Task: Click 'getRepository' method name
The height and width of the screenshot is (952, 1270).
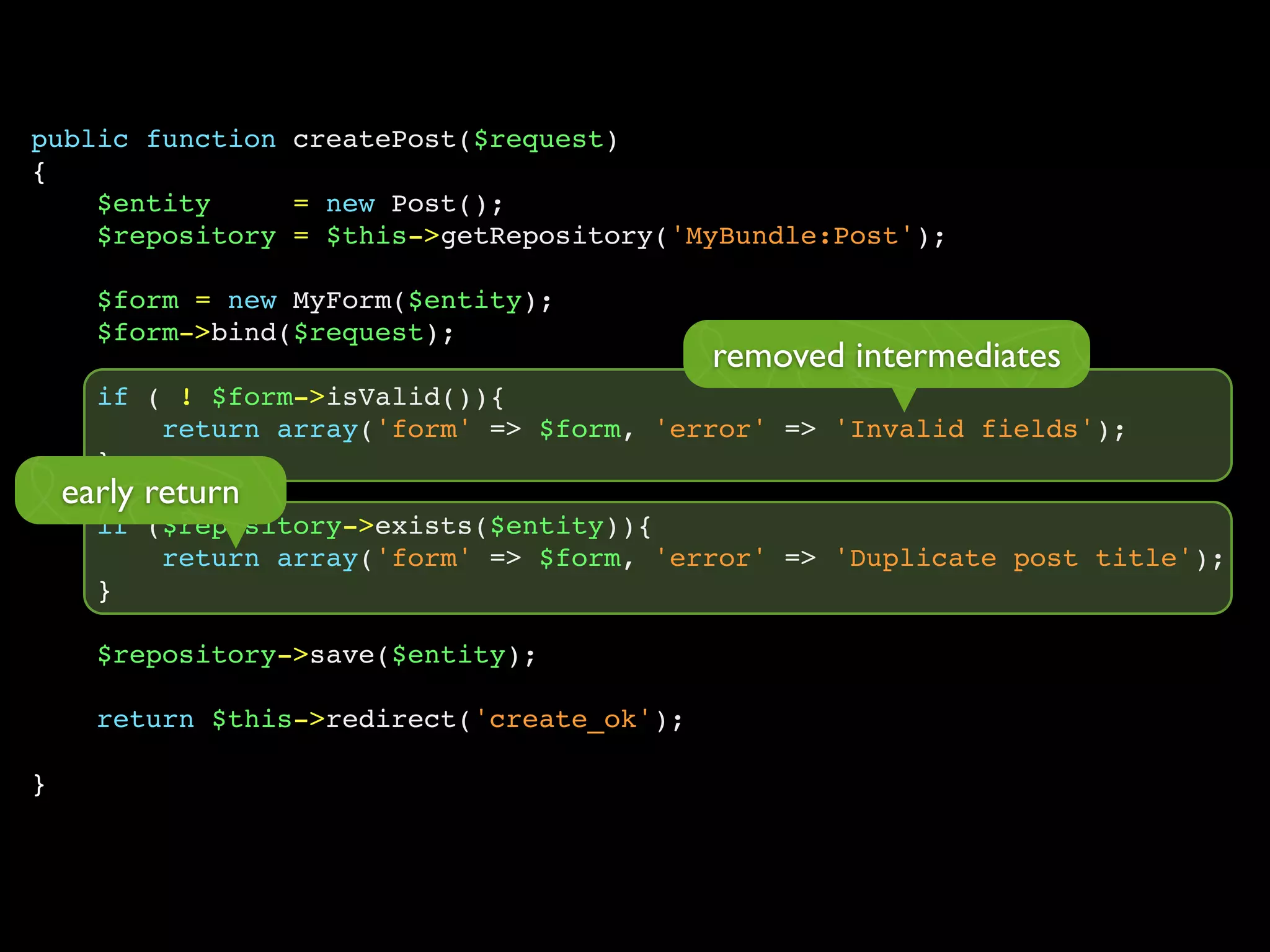Action: 546,236
